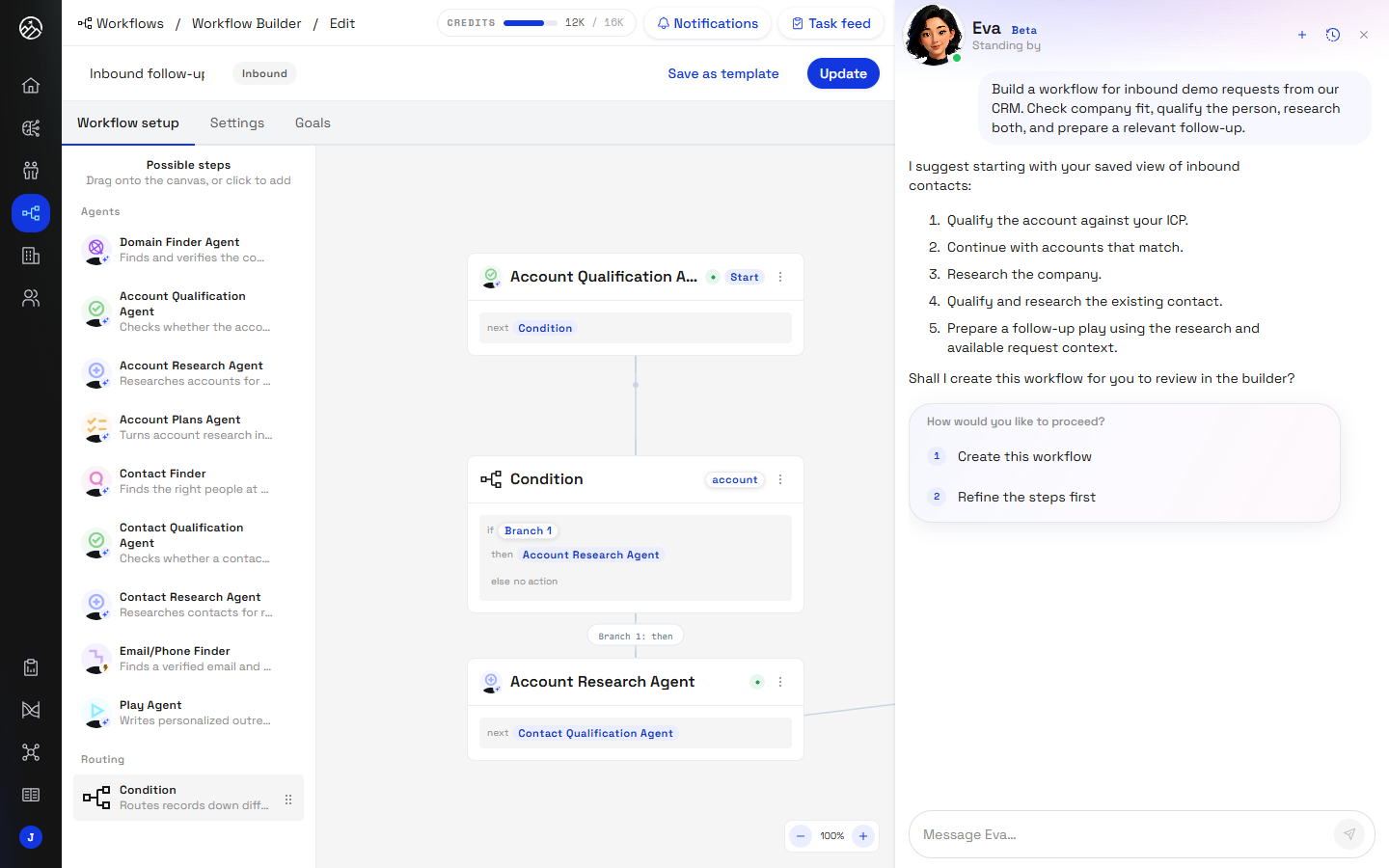This screenshot has width=1389, height=868.
Task: Choose Refine the steps first option
Action: click(1125, 497)
